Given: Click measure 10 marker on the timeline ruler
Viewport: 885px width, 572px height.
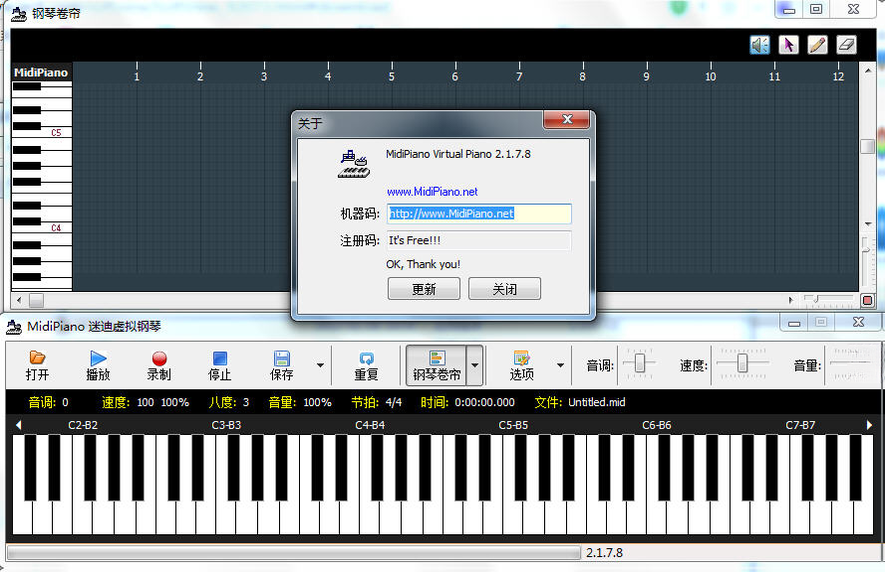Looking at the screenshot, I should [x=711, y=76].
